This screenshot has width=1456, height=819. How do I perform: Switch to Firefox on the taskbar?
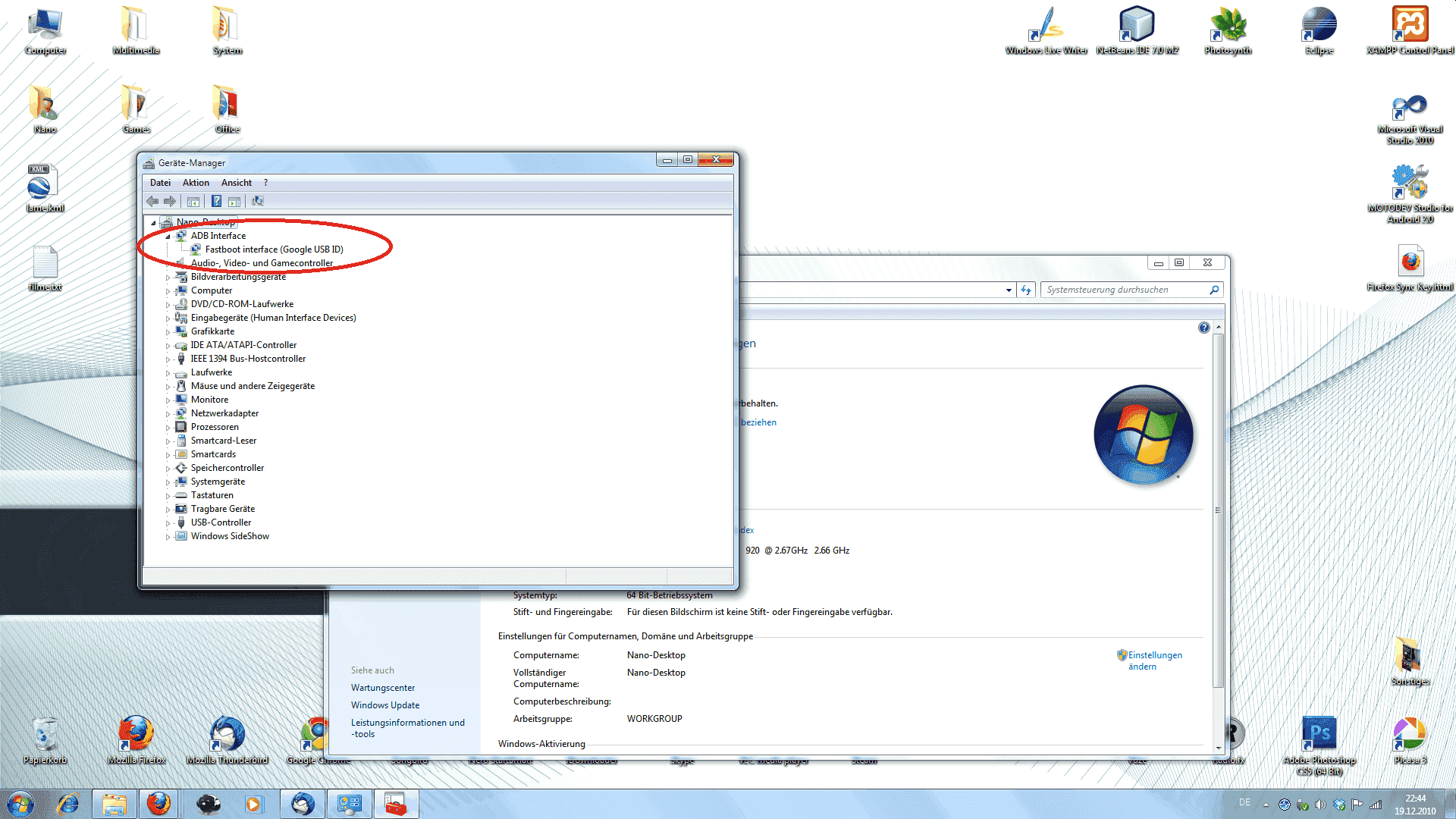(x=158, y=804)
